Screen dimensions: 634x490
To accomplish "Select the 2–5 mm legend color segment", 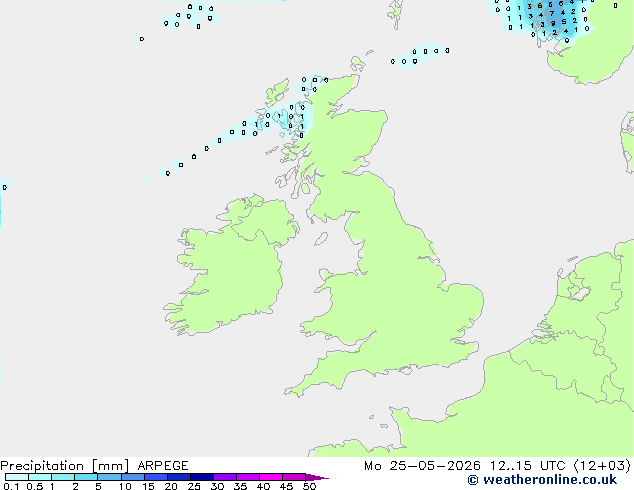I will point(86,477).
